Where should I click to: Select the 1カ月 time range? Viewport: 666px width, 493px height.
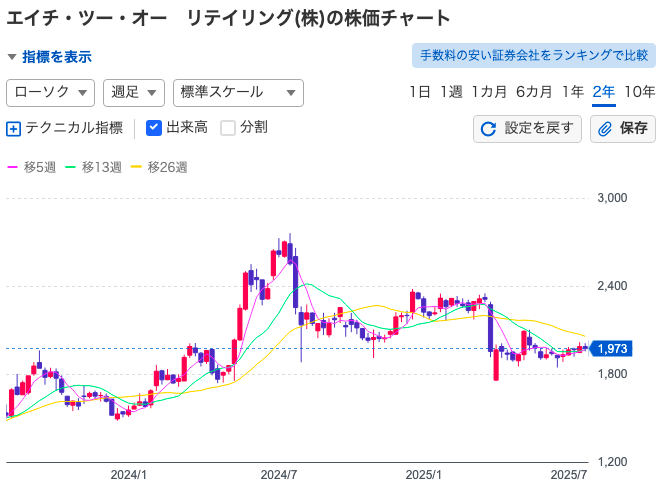point(489,92)
